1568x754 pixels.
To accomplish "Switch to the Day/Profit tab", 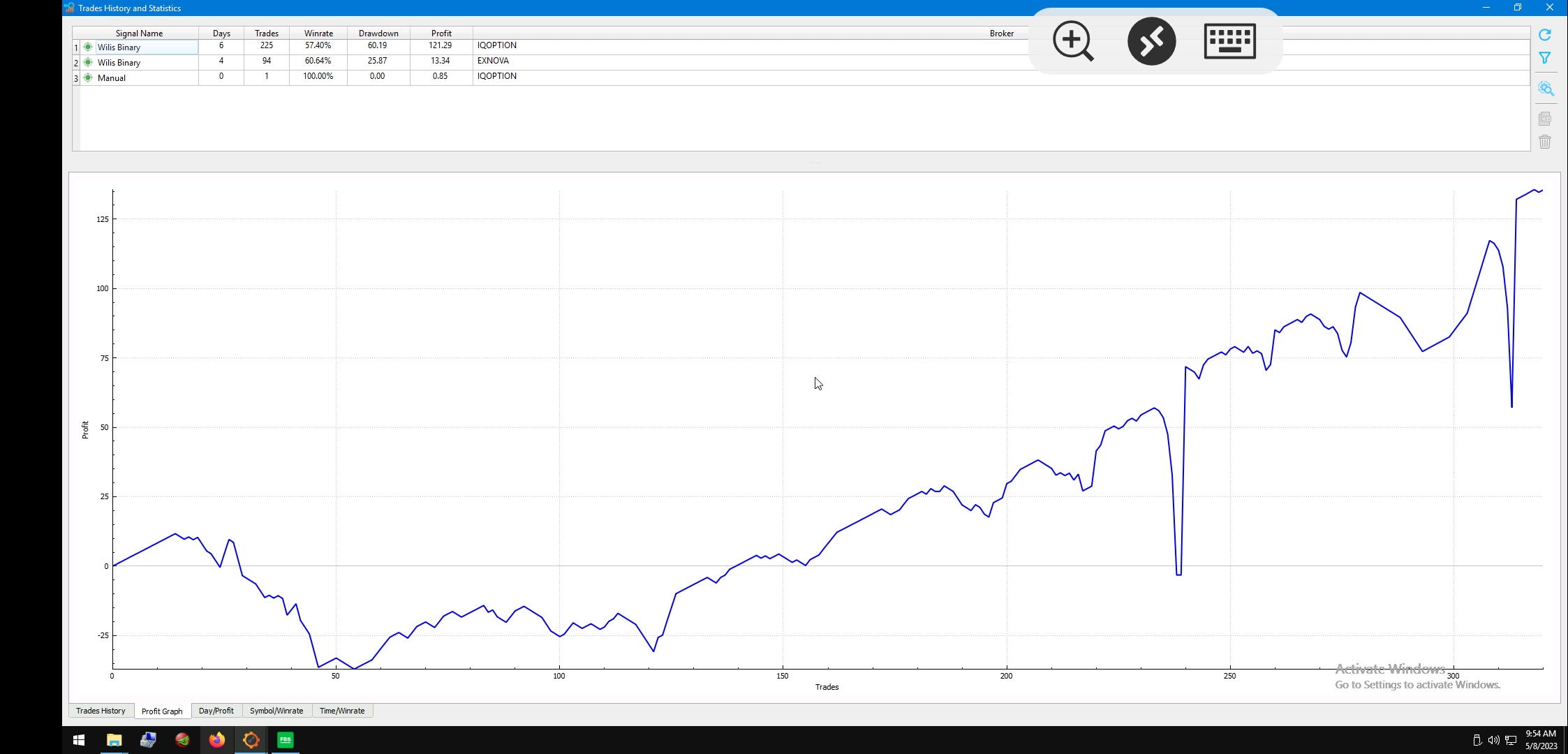I will point(216,711).
